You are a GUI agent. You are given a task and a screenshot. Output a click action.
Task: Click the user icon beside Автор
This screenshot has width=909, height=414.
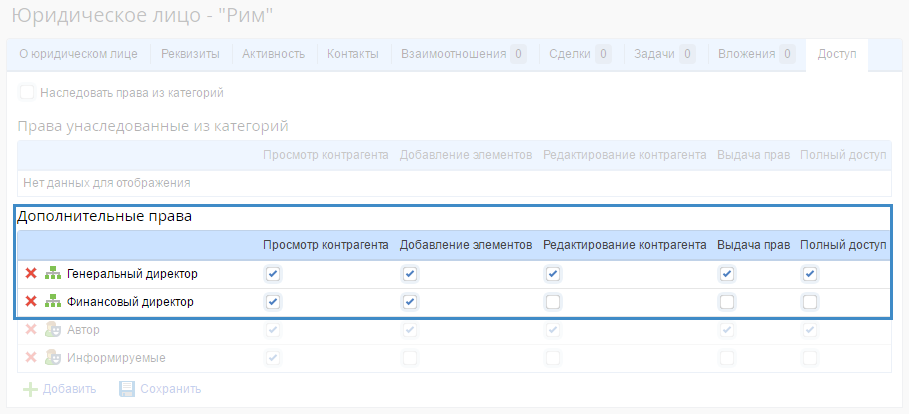(53, 330)
